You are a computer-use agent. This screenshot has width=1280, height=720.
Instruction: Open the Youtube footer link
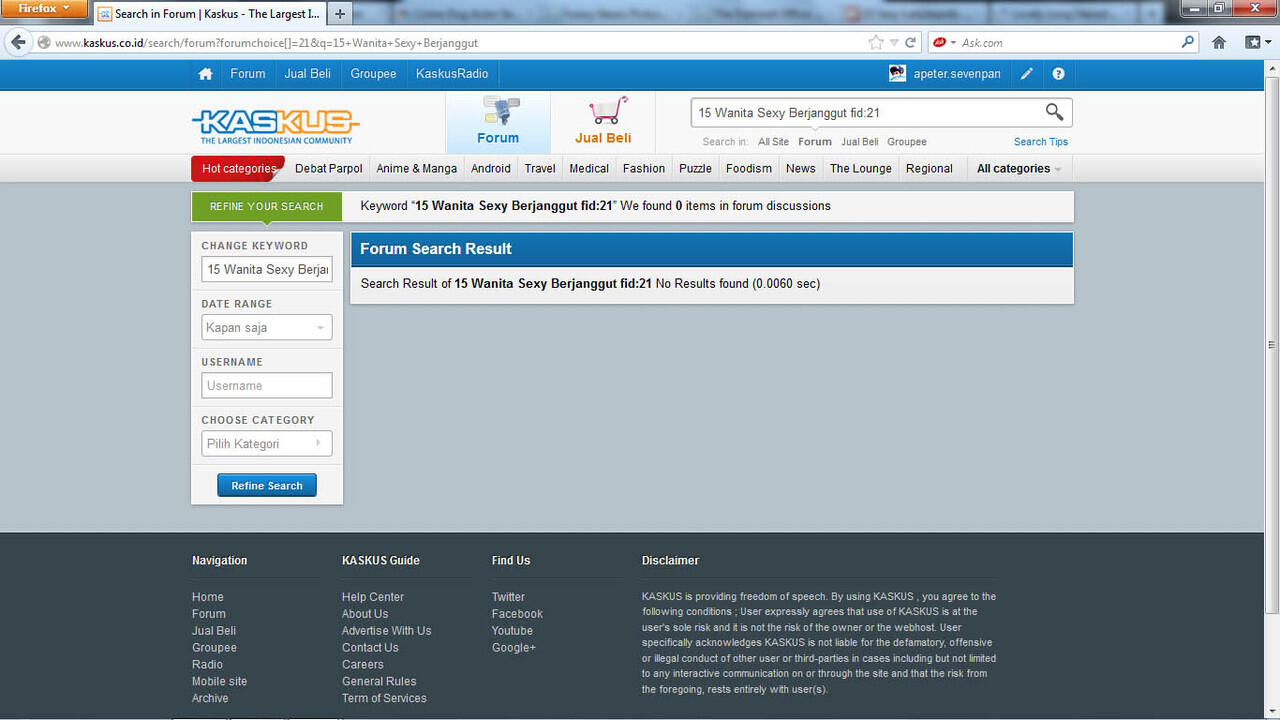click(512, 631)
